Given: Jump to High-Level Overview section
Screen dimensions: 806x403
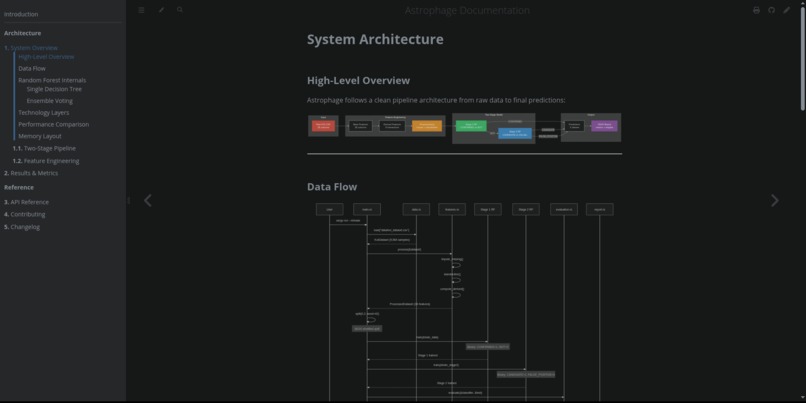Looking at the screenshot, I should 46,57.
